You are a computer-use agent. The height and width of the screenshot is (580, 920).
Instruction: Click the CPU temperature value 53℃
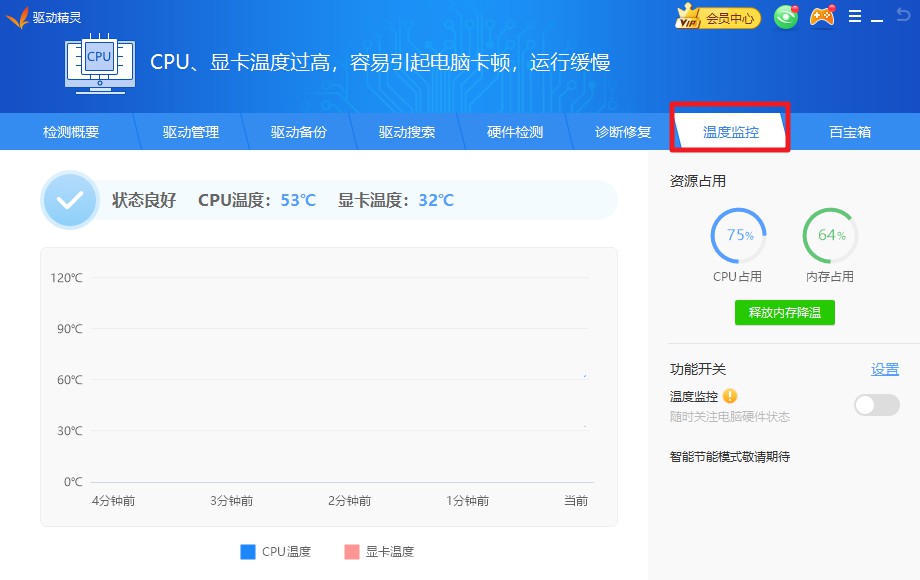click(298, 200)
